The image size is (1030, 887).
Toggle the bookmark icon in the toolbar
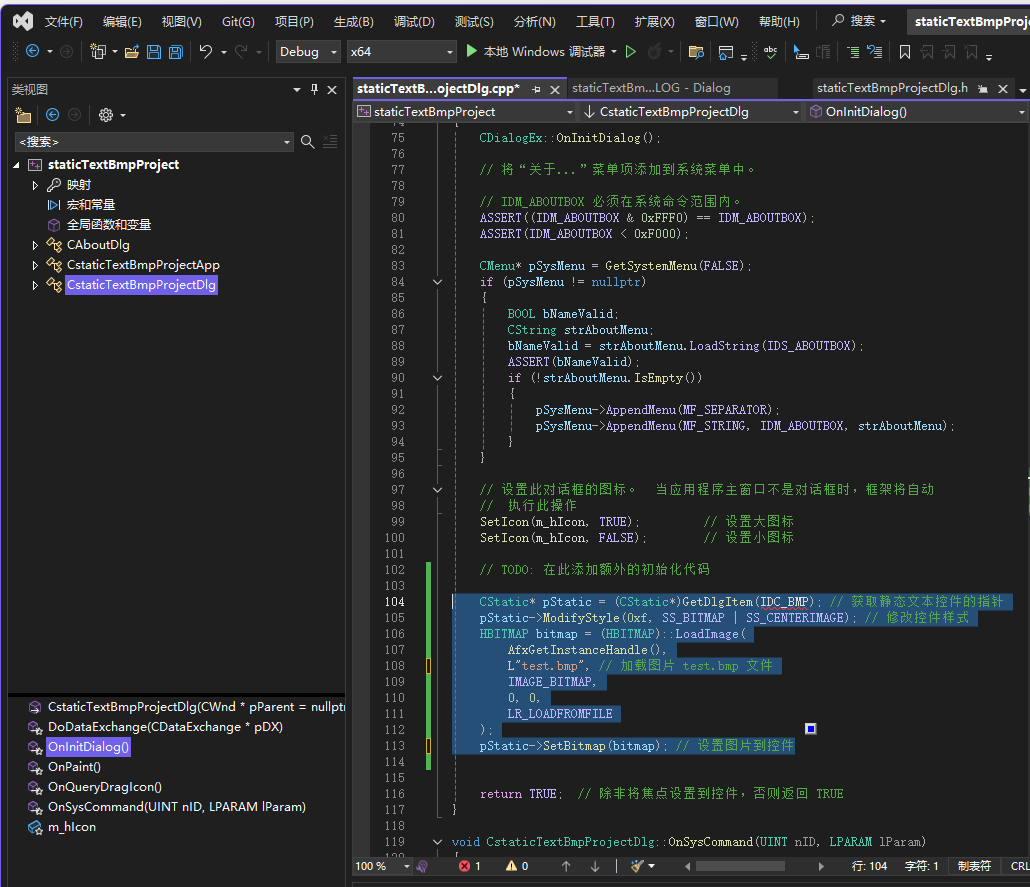tap(904, 52)
